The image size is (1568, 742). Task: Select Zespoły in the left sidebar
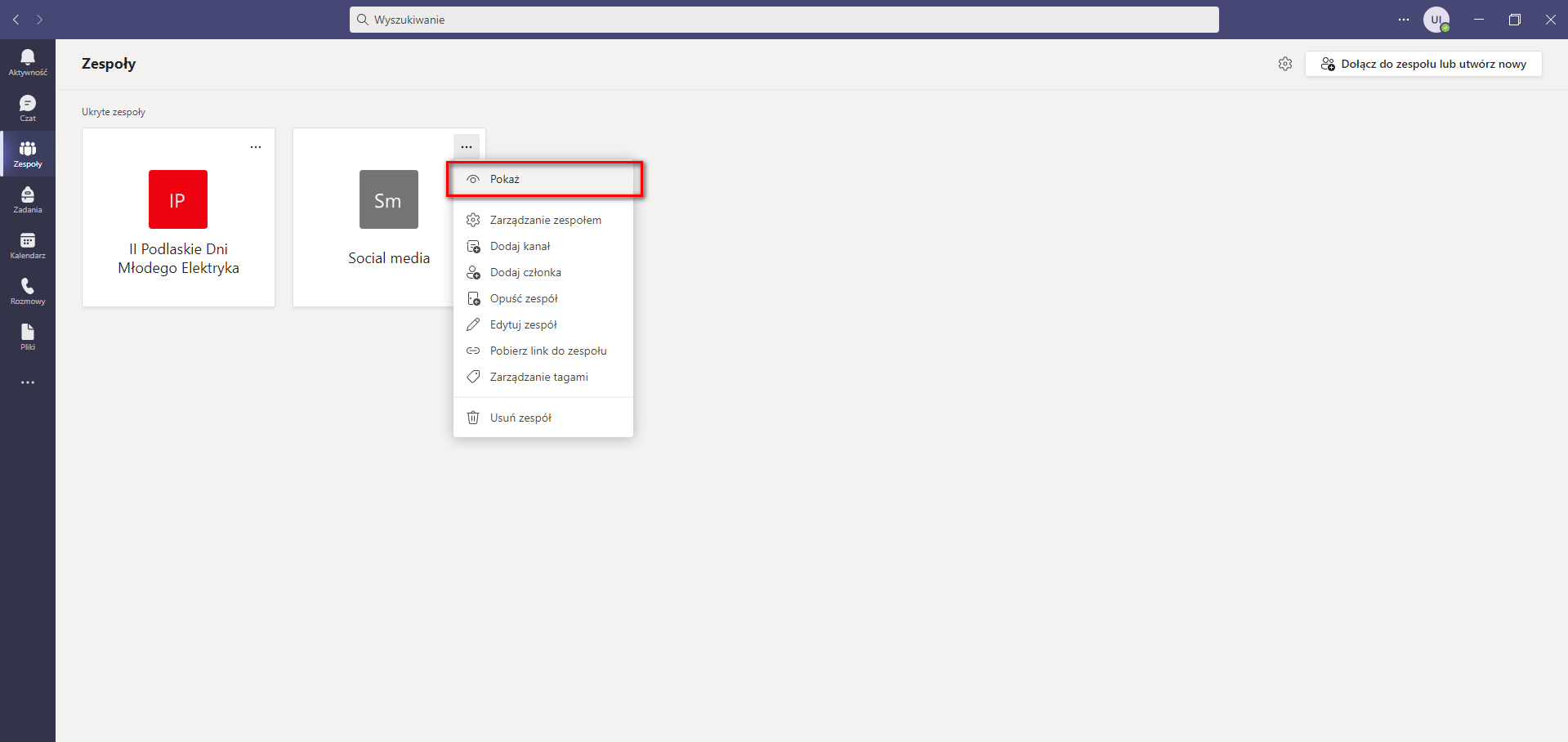(x=28, y=154)
